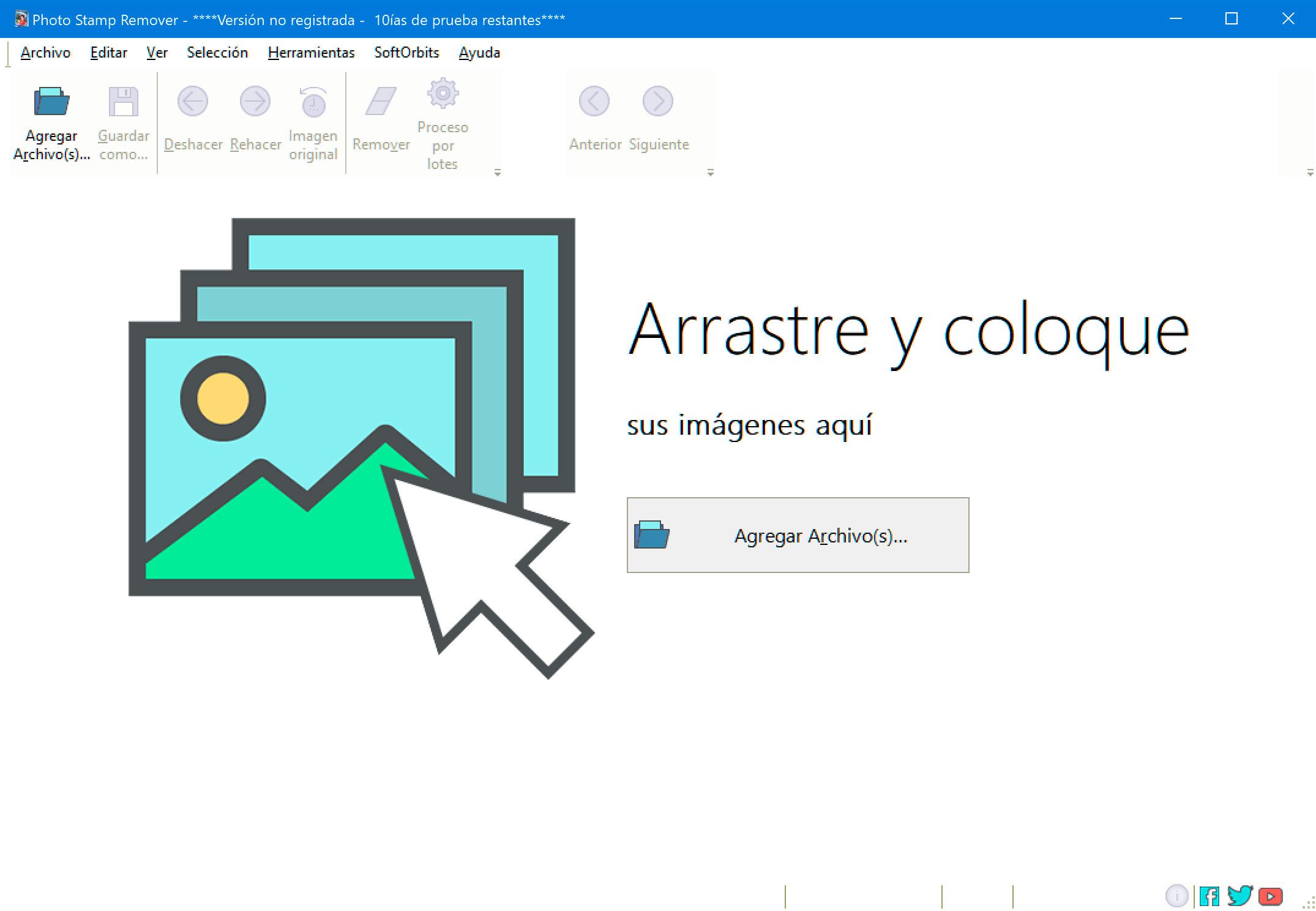This screenshot has width=1316, height=911.
Task: Click the Photo Stamp Remover app icon in title bar
Action: point(21,19)
